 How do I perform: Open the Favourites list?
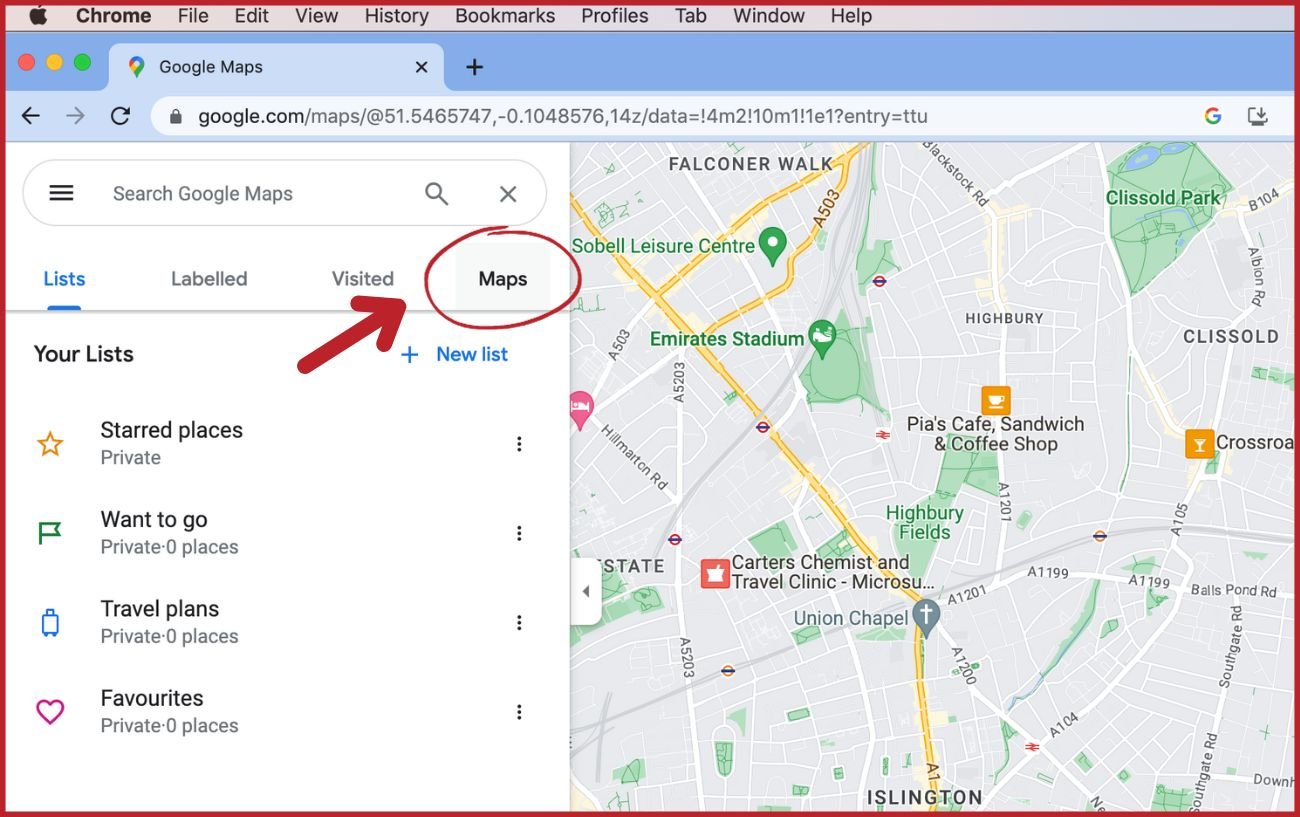(287, 712)
